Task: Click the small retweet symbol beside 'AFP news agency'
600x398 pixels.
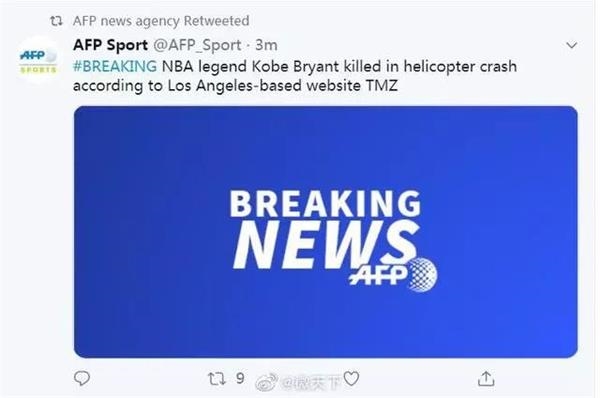Action: point(56,21)
